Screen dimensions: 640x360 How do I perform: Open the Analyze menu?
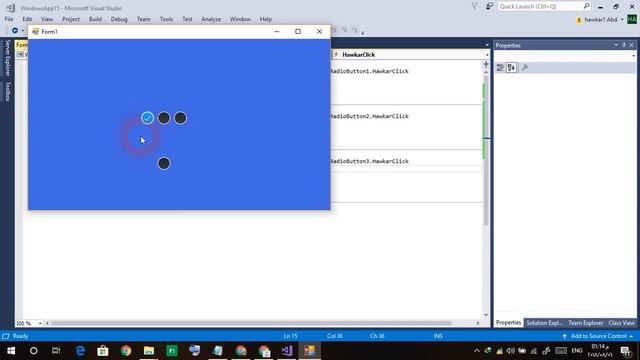click(211, 19)
